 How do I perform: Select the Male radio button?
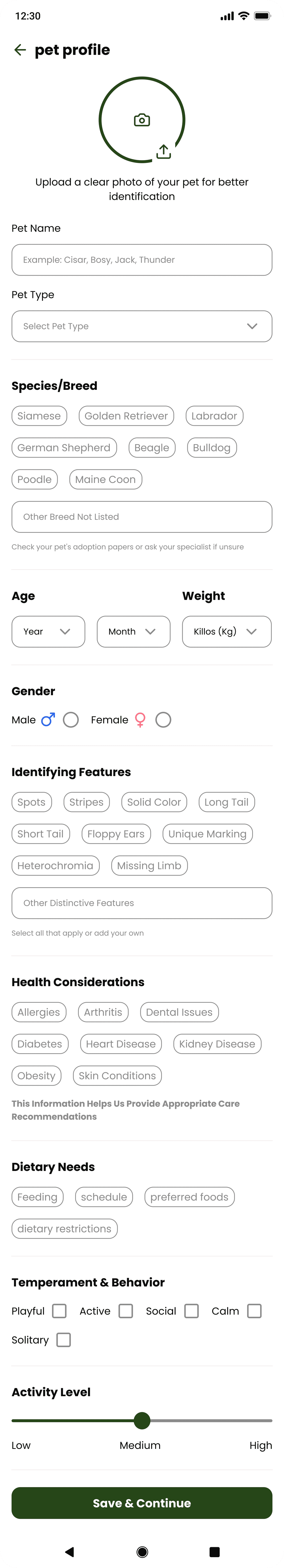pyautogui.click(x=71, y=720)
